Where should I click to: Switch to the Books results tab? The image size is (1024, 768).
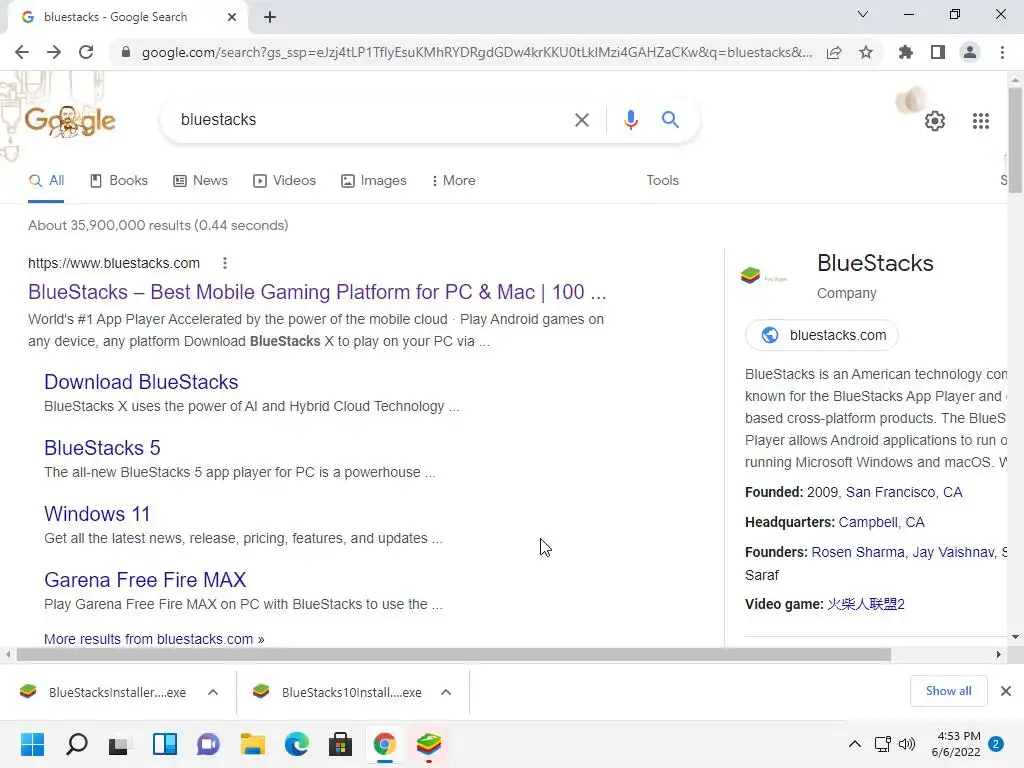pos(119,181)
